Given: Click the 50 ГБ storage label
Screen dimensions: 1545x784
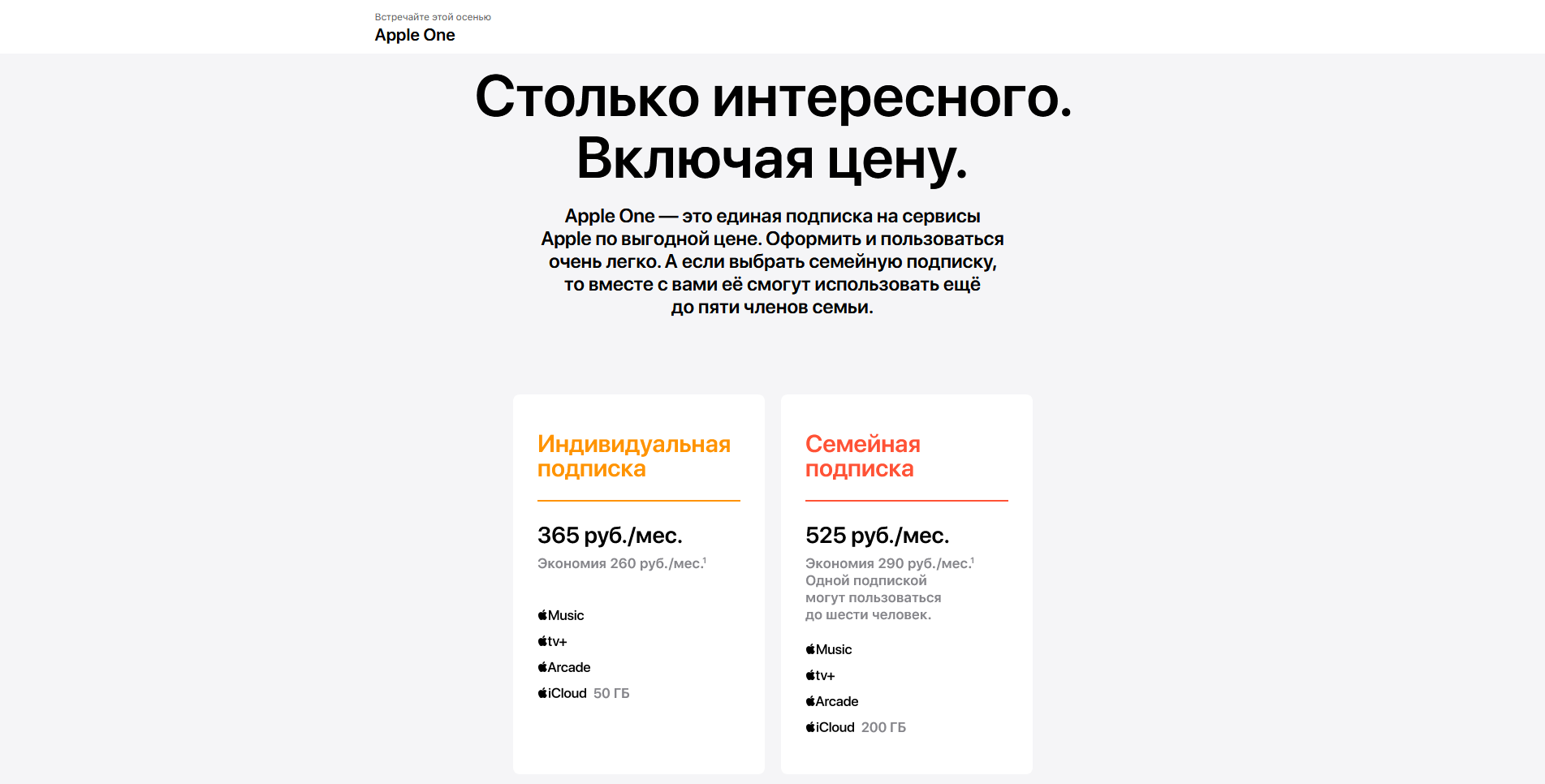Looking at the screenshot, I should [611, 693].
